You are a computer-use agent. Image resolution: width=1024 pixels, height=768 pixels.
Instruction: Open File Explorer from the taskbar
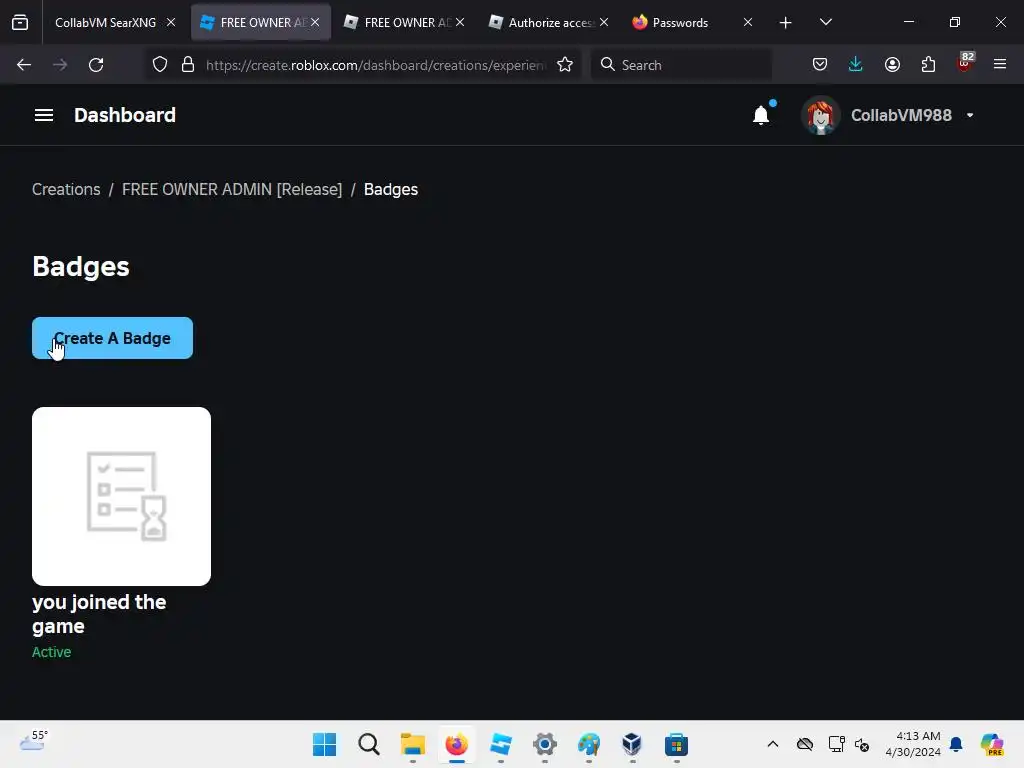413,744
